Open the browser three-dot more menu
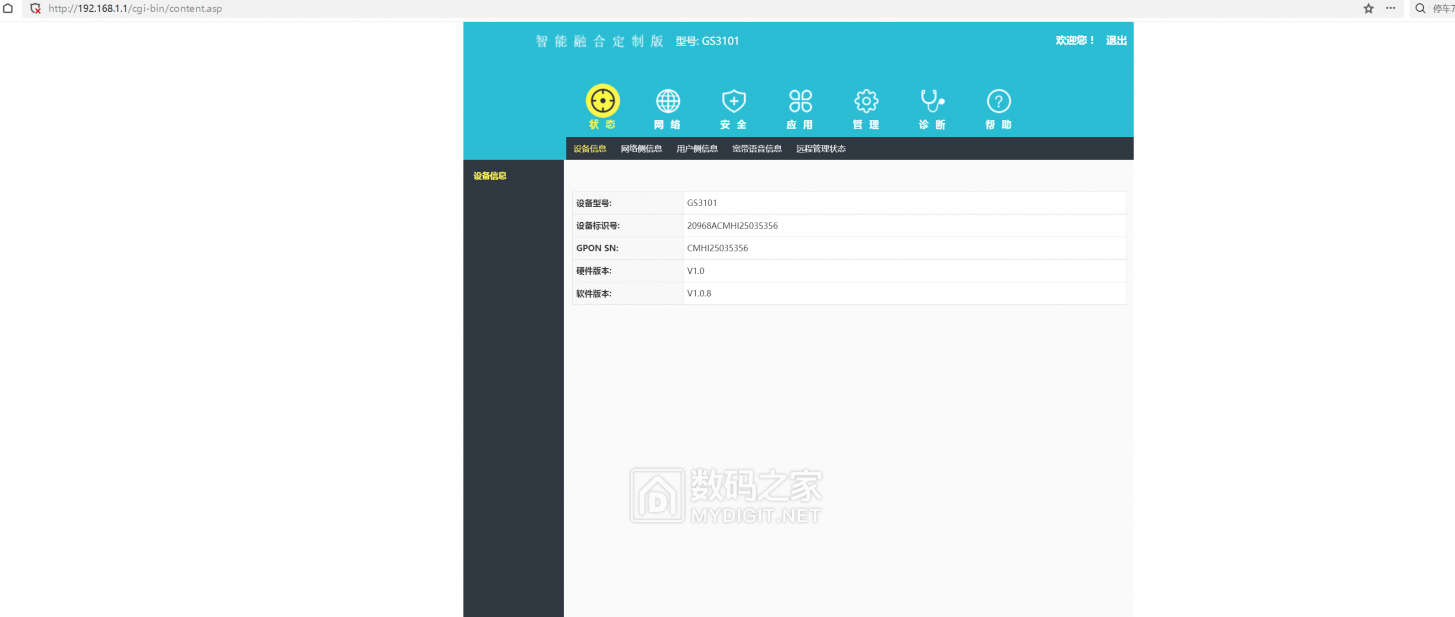The height and width of the screenshot is (617, 1455). pyautogui.click(x=1390, y=8)
